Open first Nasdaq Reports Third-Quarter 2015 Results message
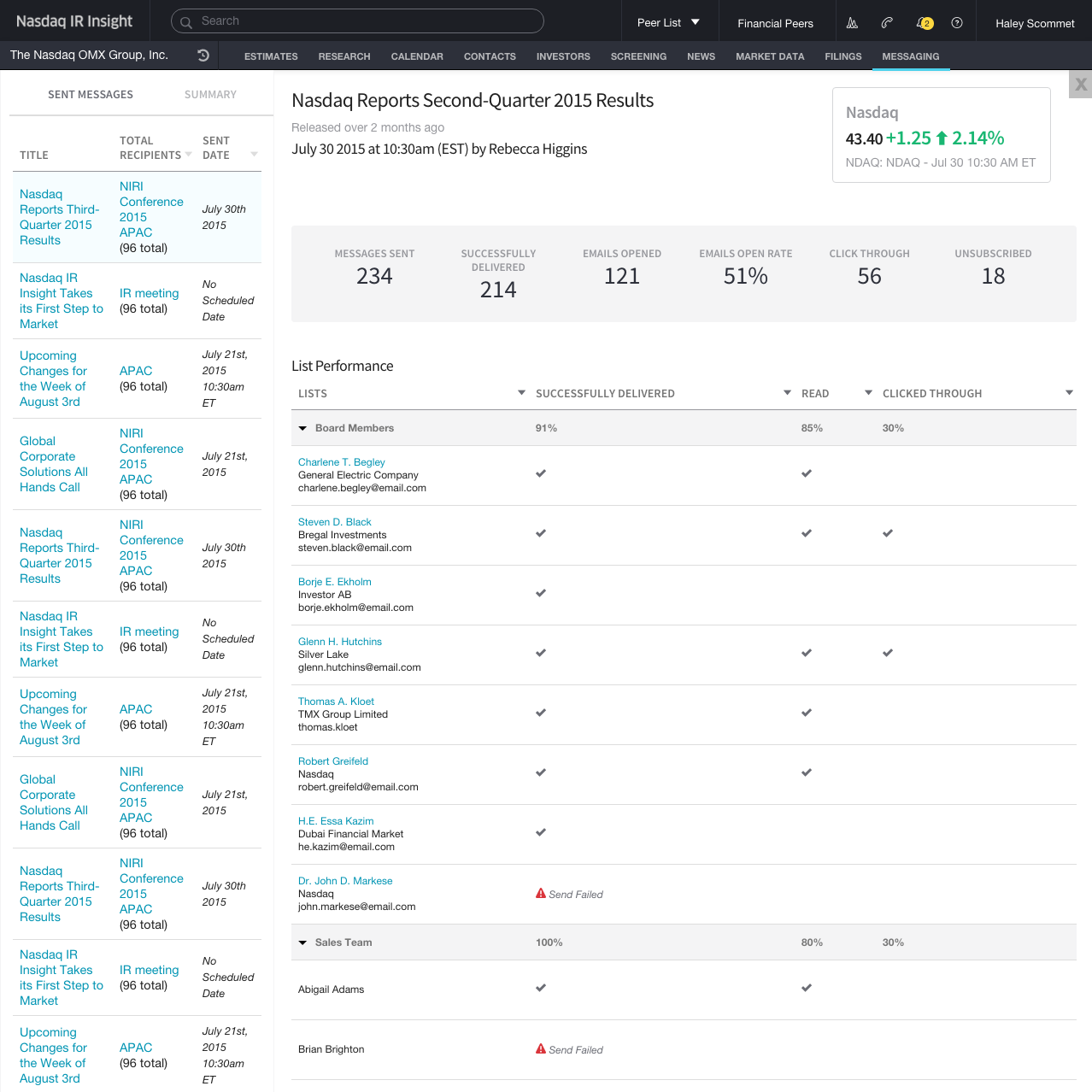Image resolution: width=1092 pixels, height=1092 pixels. point(60,217)
